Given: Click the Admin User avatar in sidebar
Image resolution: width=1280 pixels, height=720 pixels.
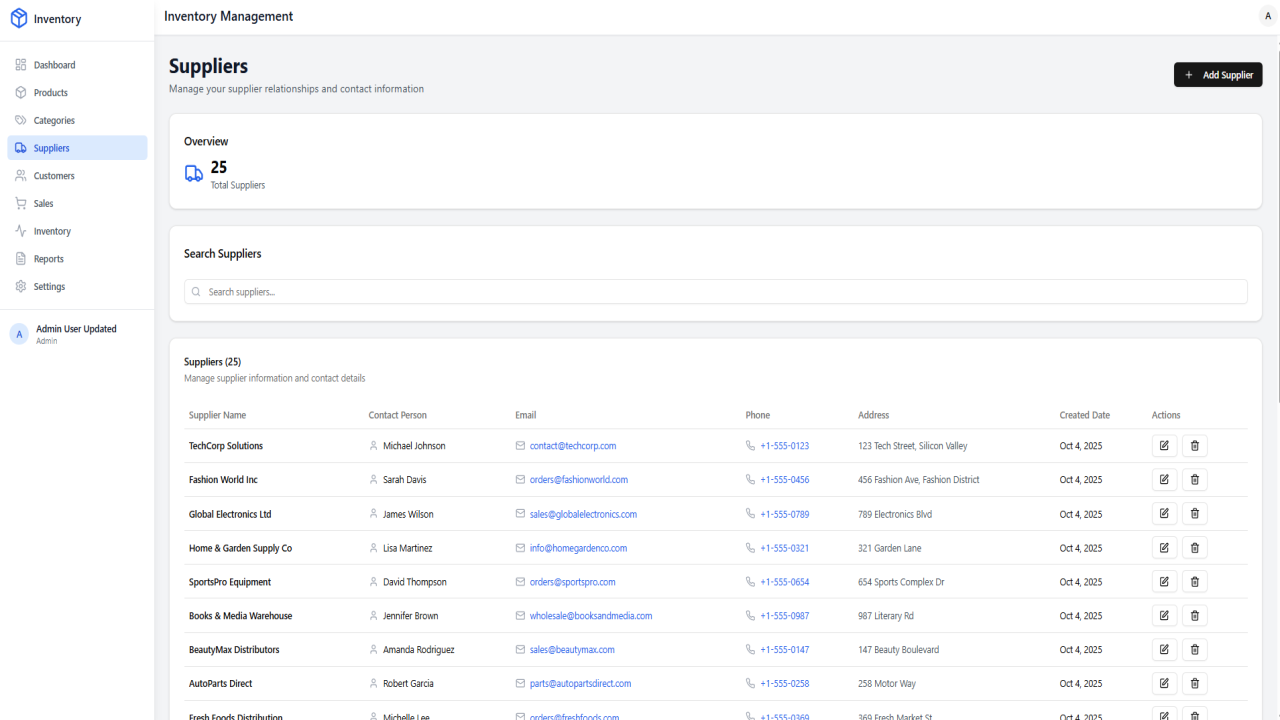Looking at the screenshot, I should [19, 334].
